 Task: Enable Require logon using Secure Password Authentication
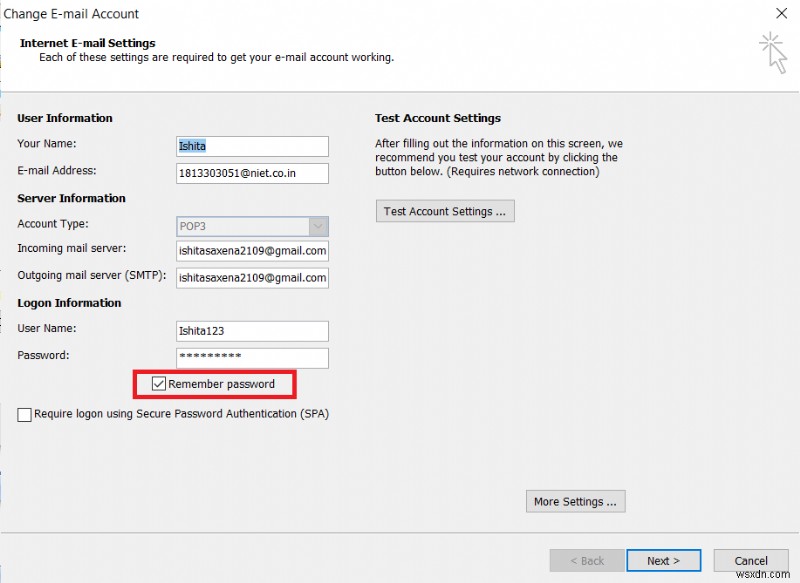point(24,413)
